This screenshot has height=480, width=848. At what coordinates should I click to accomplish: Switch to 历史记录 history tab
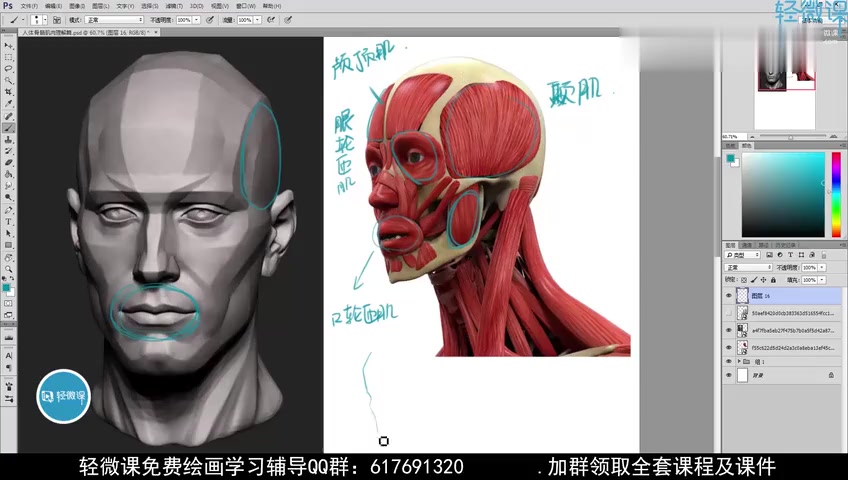785,245
